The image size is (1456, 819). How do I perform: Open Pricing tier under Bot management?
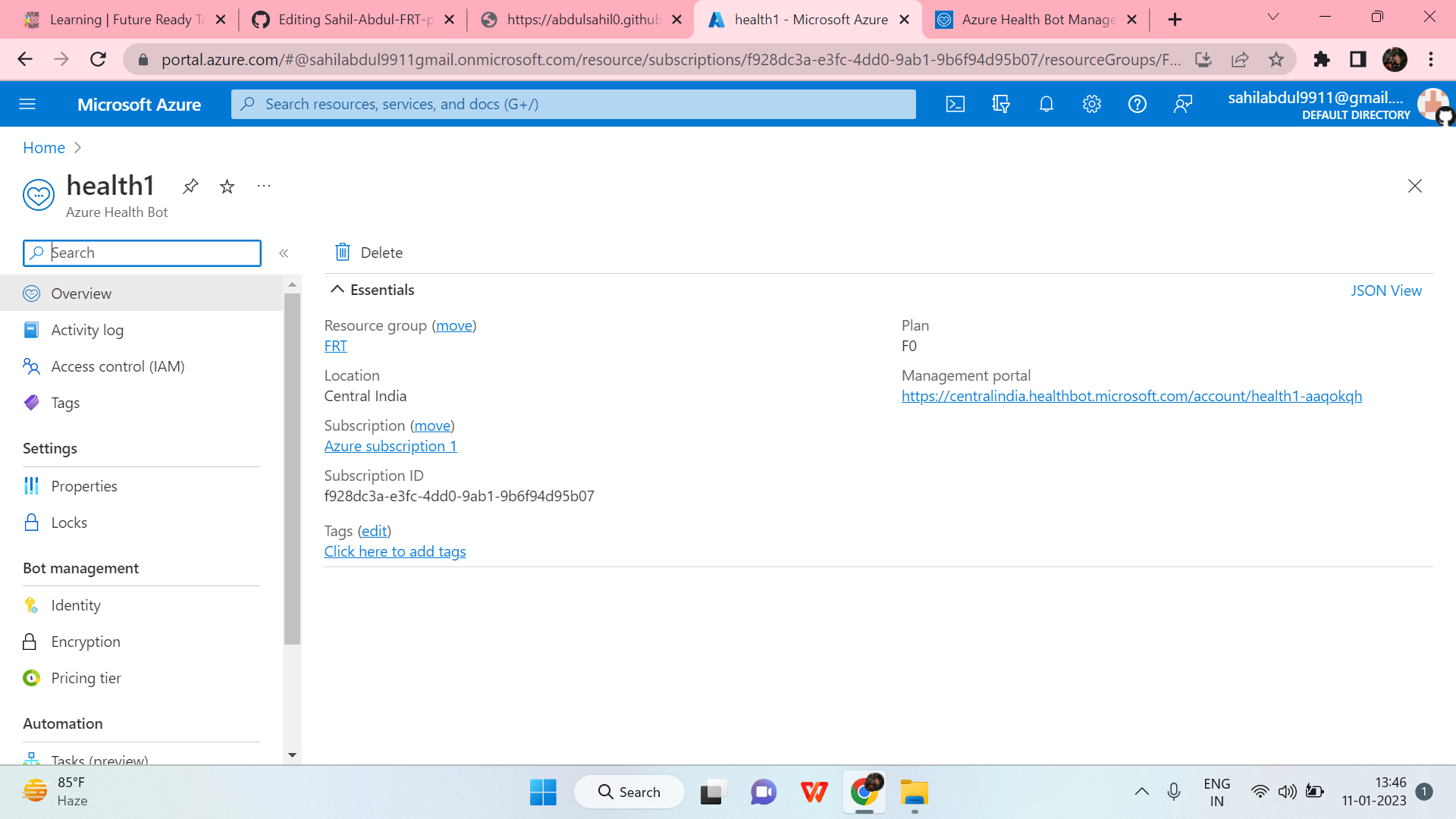86,677
